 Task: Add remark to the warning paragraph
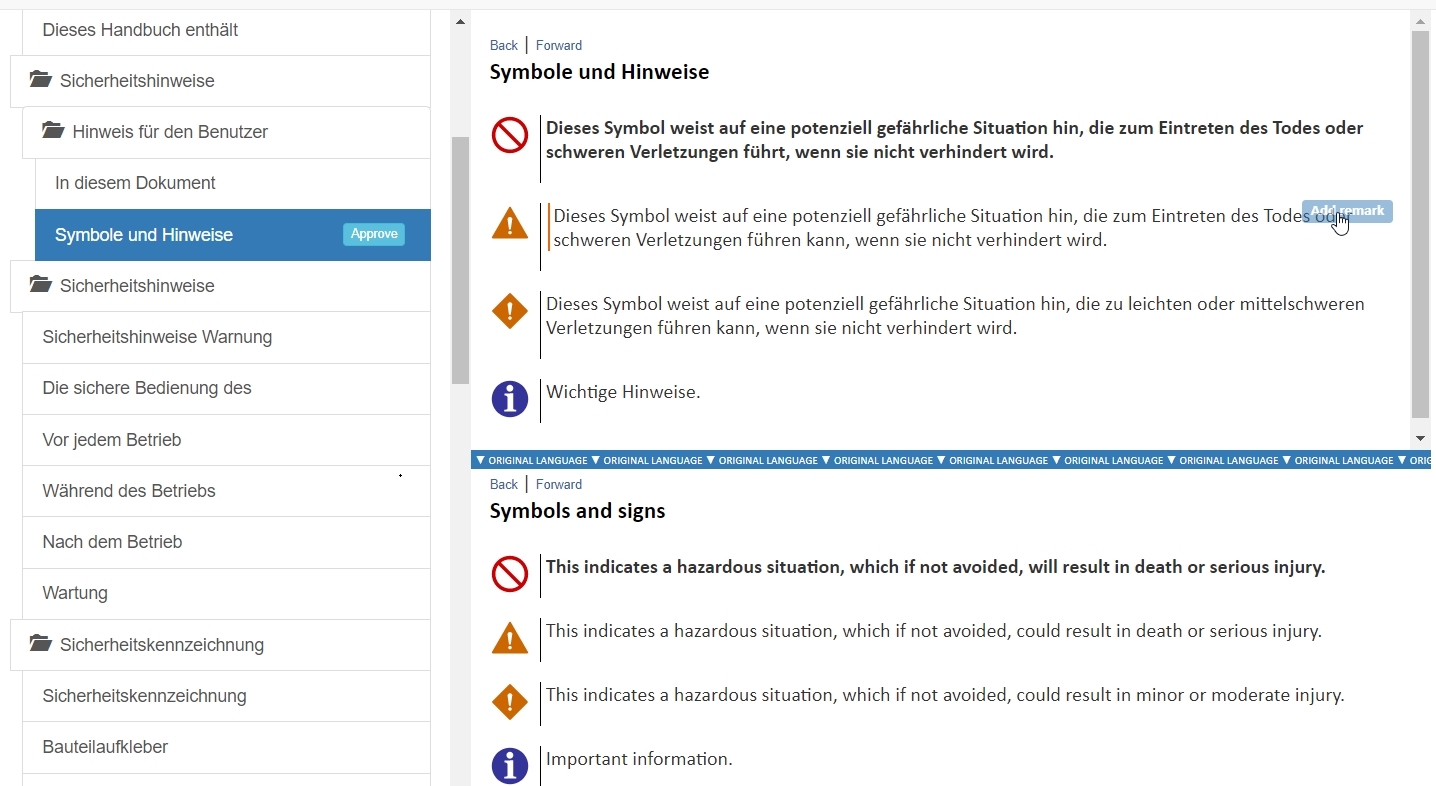1347,211
